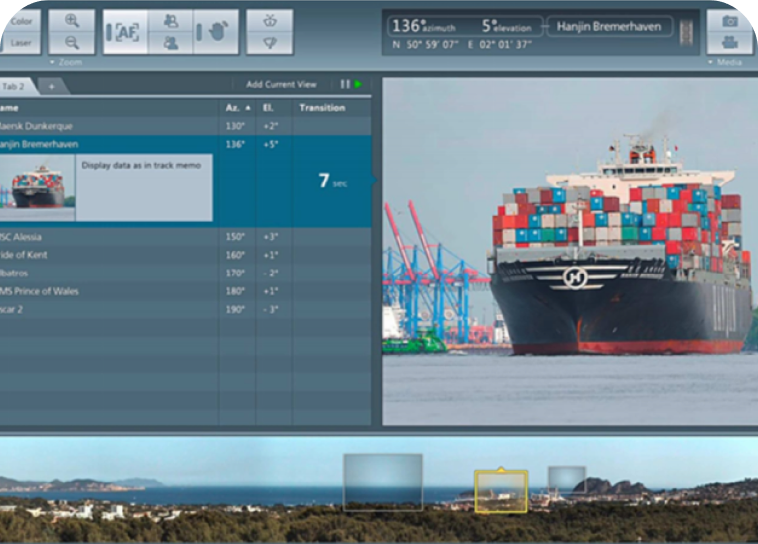Select the Maersk Dunkerque row

point(185,126)
